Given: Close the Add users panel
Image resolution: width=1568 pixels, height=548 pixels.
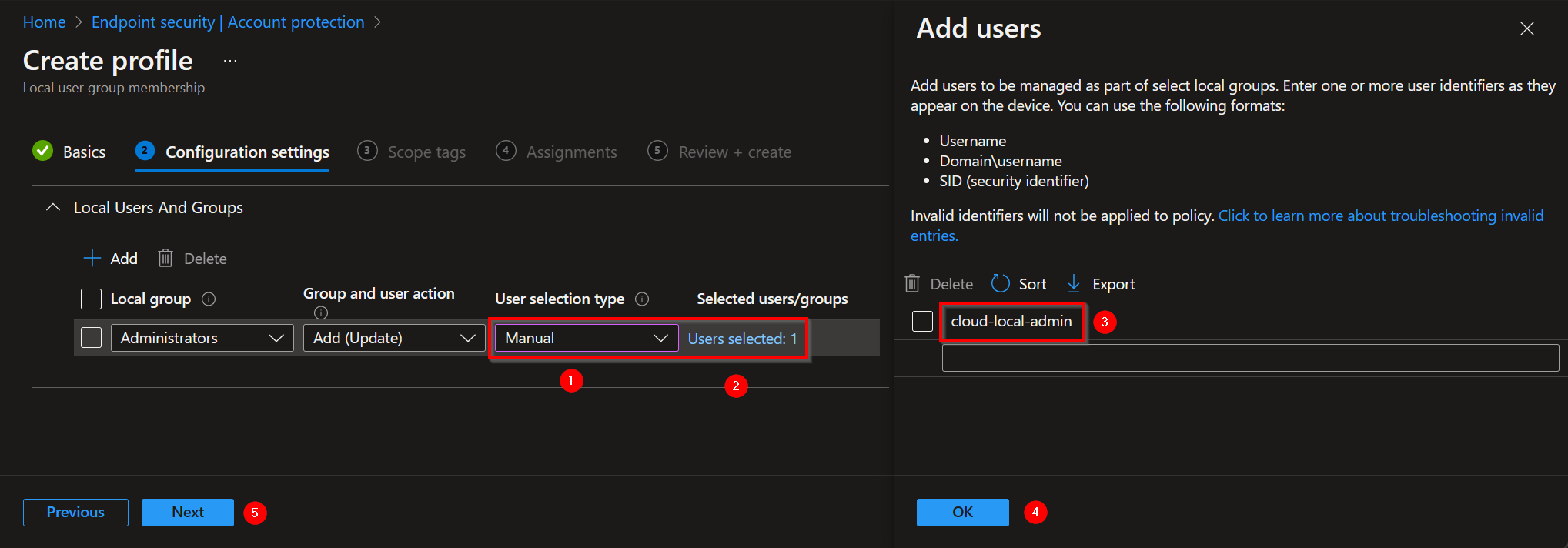Looking at the screenshot, I should click(x=1527, y=28).
